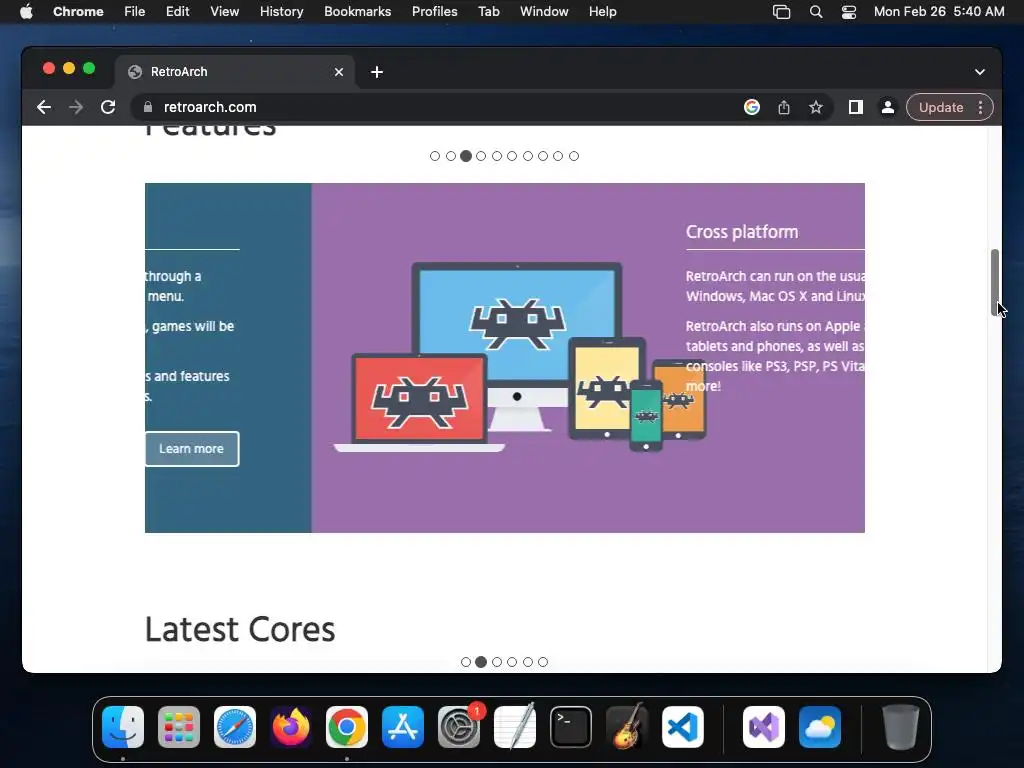Open the Apple menu

pyautogui.click(x=26, y=11)
